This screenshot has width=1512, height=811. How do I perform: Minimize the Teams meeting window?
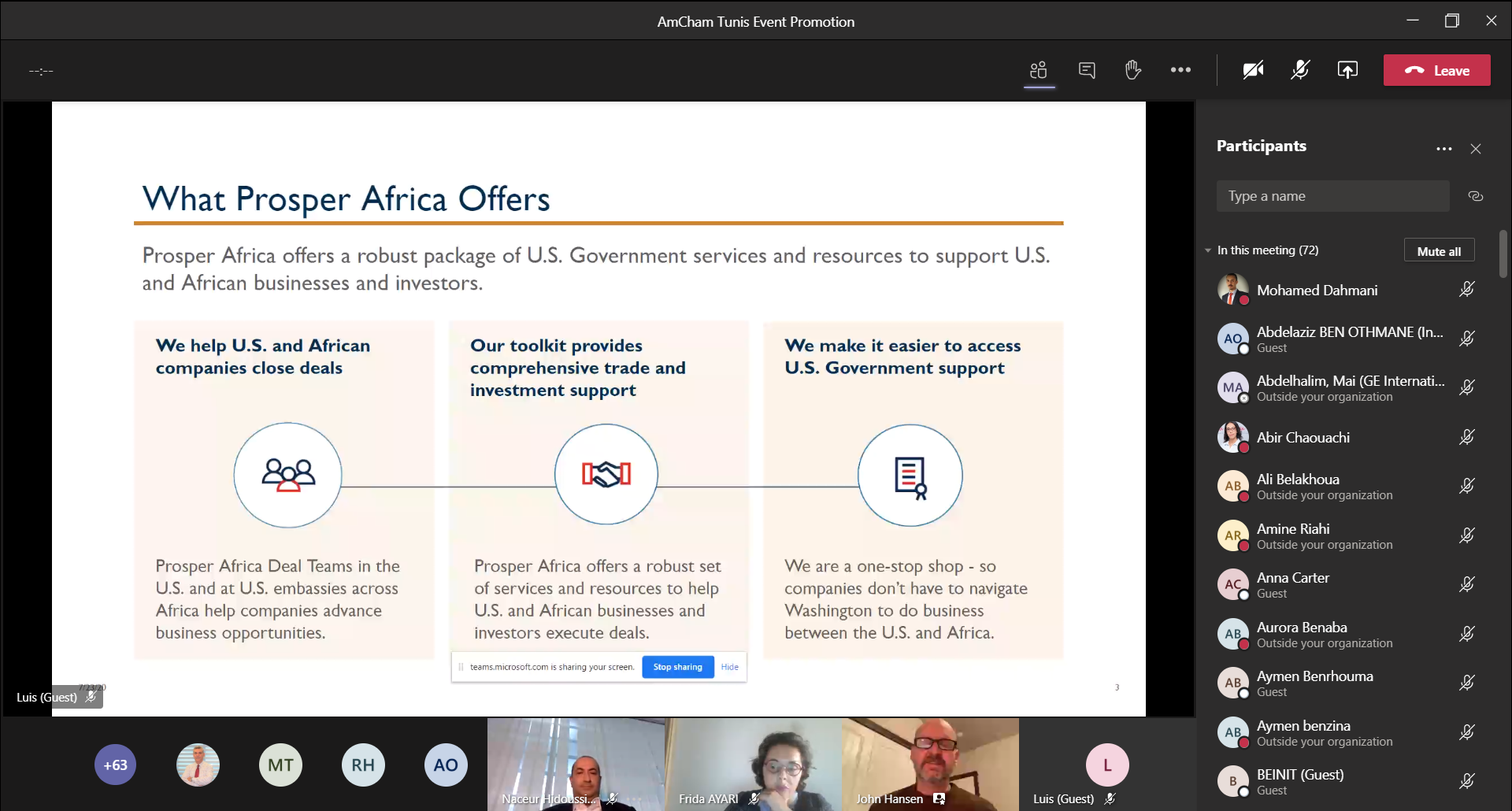point(1413,20)
